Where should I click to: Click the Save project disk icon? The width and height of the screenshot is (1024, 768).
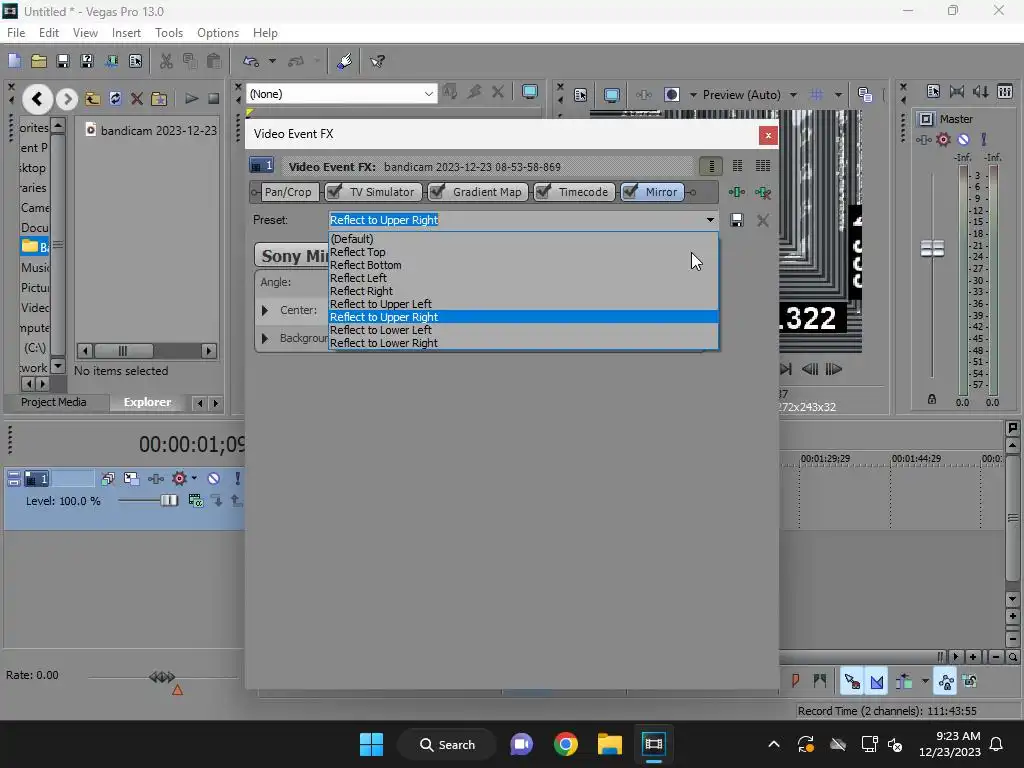pyautogui.click(x=63, y=61)
